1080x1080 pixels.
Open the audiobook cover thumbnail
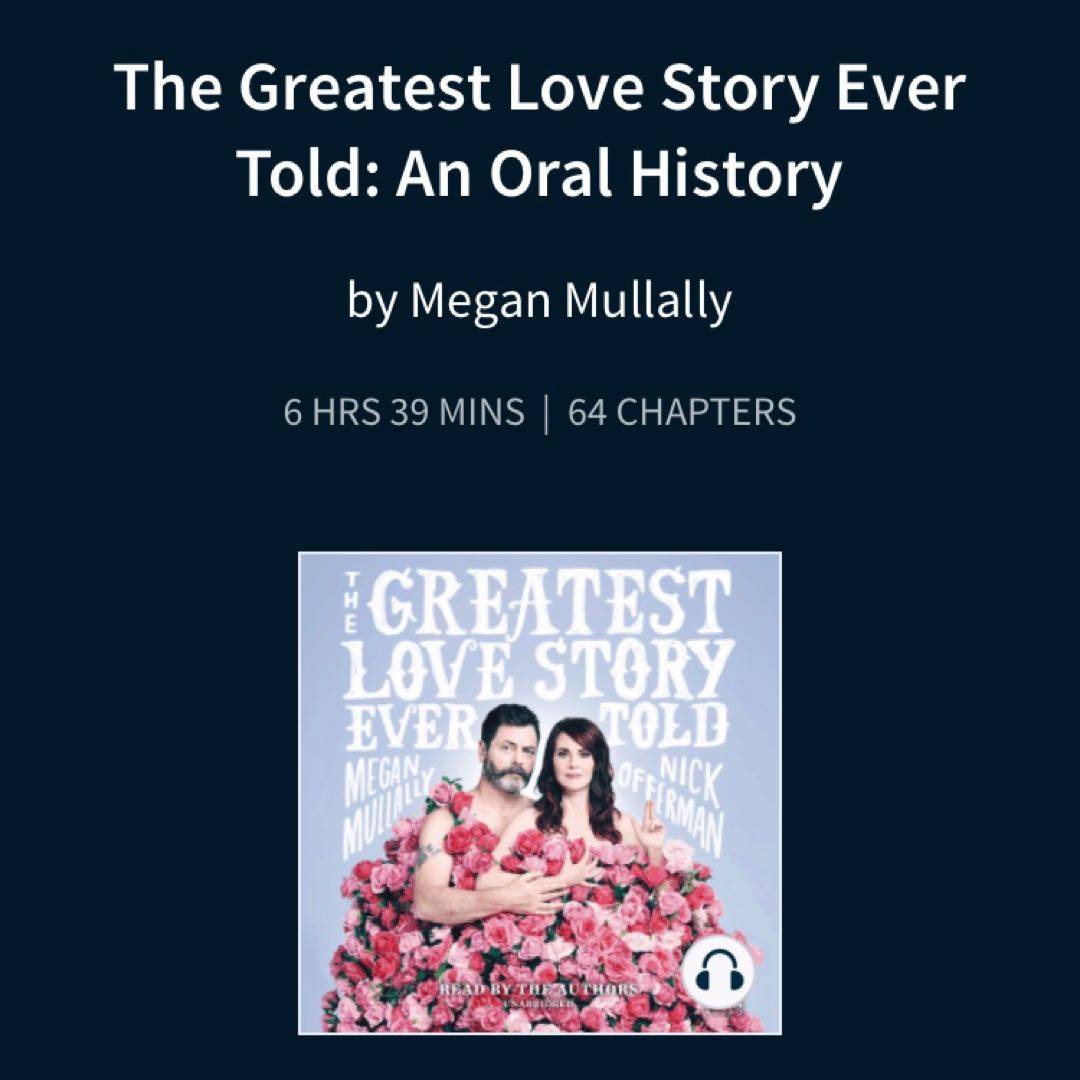click(540, 793)
